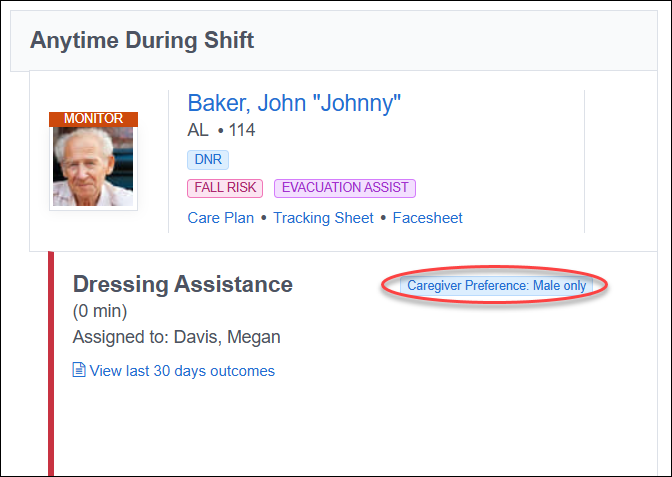
Task: Open View last 30 days outcomes
Action: coord(182,371)
